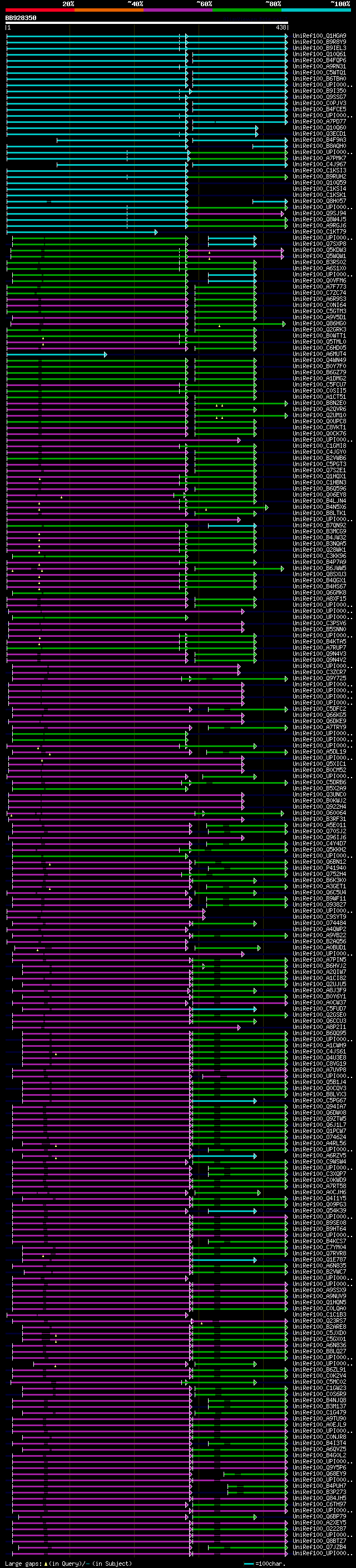Select the UniRef100_B7QN92 label
356x1568 pixels.
pyautogui.click(x=319, y=525)
